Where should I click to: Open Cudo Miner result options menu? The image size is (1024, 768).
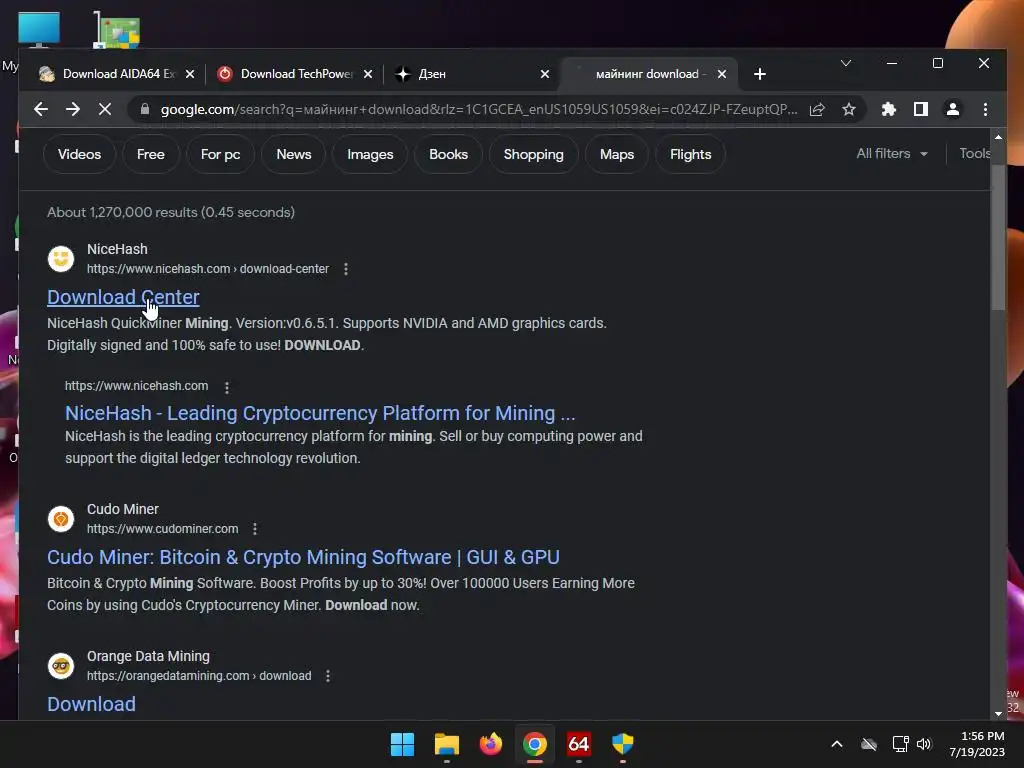tap(255, 529)
